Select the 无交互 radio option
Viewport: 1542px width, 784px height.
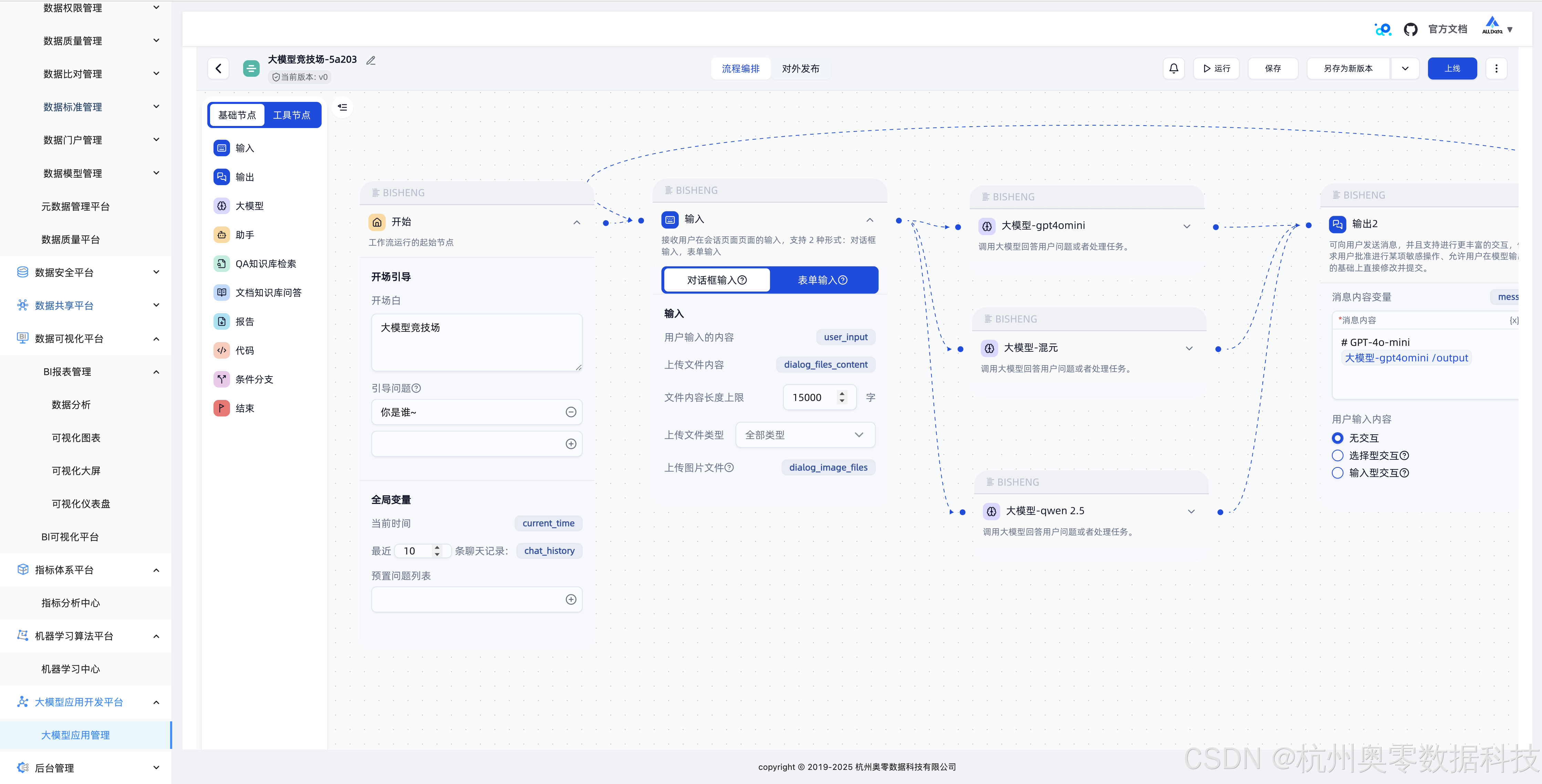click(1337, 438)
